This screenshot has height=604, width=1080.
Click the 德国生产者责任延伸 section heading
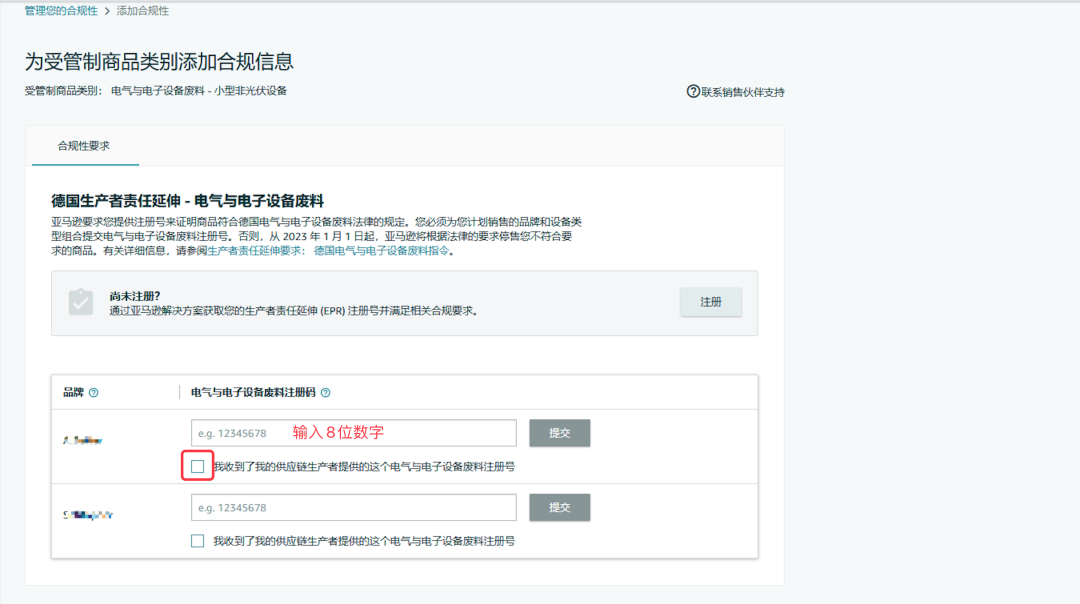point(187,201)
